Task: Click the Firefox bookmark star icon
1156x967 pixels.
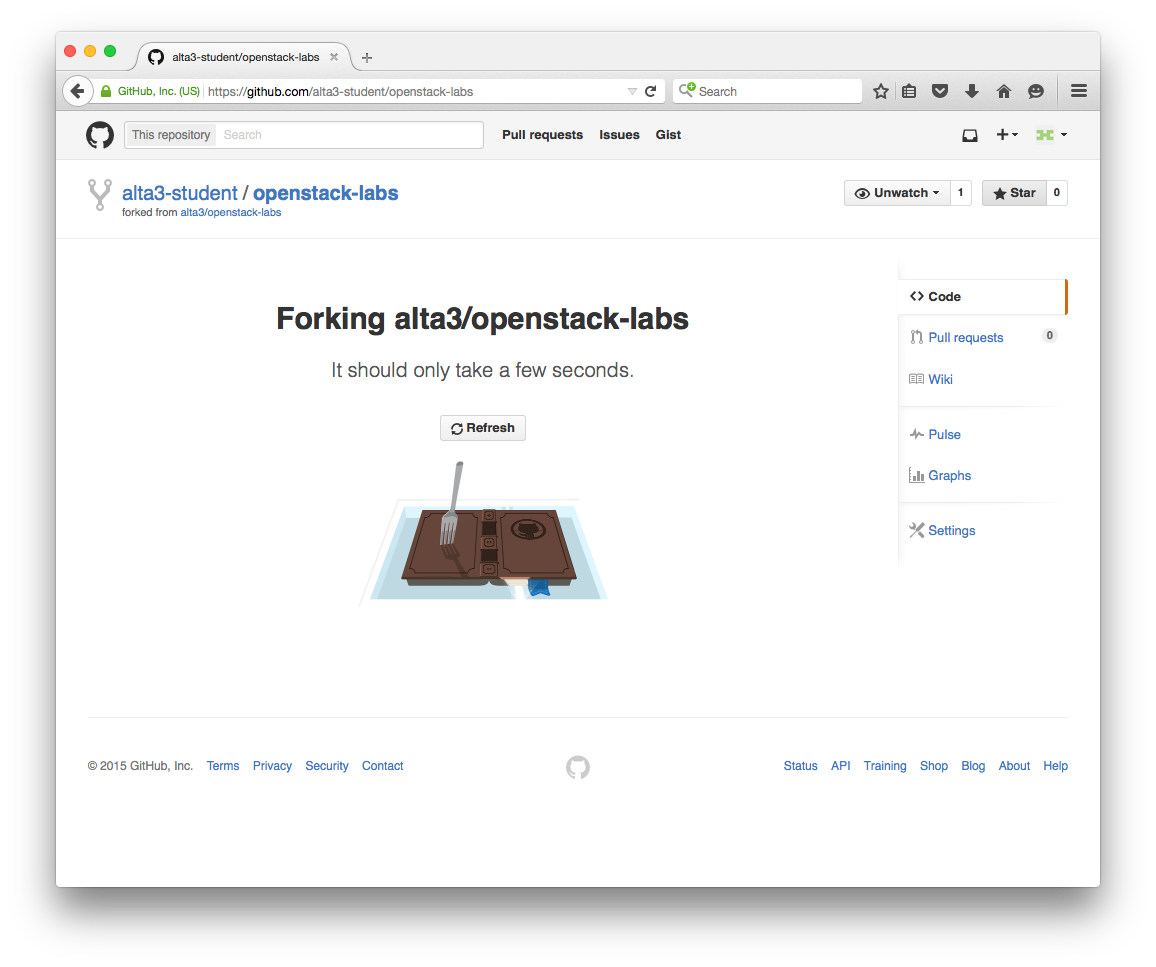Action: [x=880, y=91]
